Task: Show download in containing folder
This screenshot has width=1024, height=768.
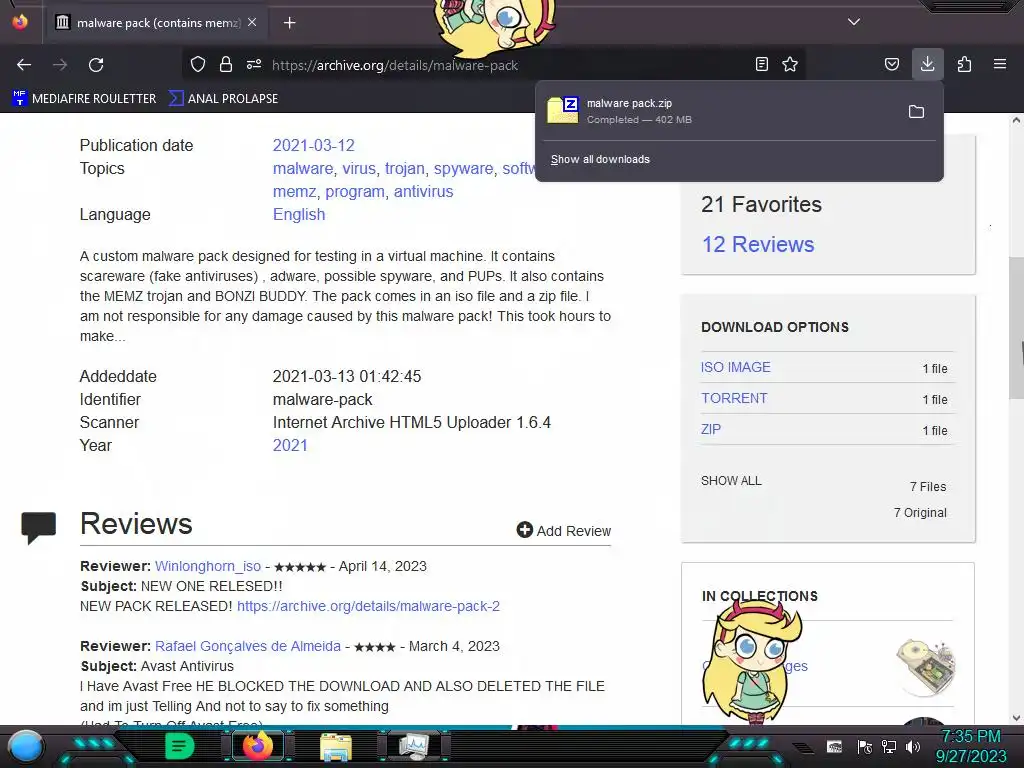Action: tap(916, 112)
